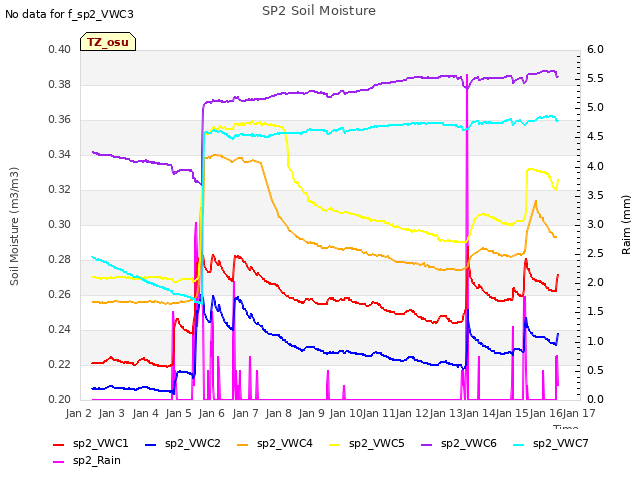This screenshot has height=480, width=640.
Task: Click the 0.20 left axis value
Action: point(60,399)
